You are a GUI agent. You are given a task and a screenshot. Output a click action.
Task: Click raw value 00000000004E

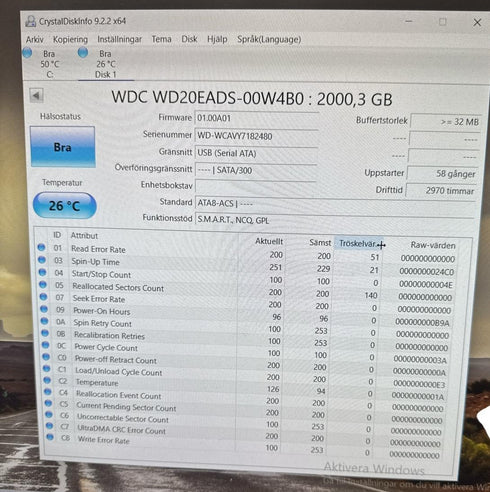point(426,284)
